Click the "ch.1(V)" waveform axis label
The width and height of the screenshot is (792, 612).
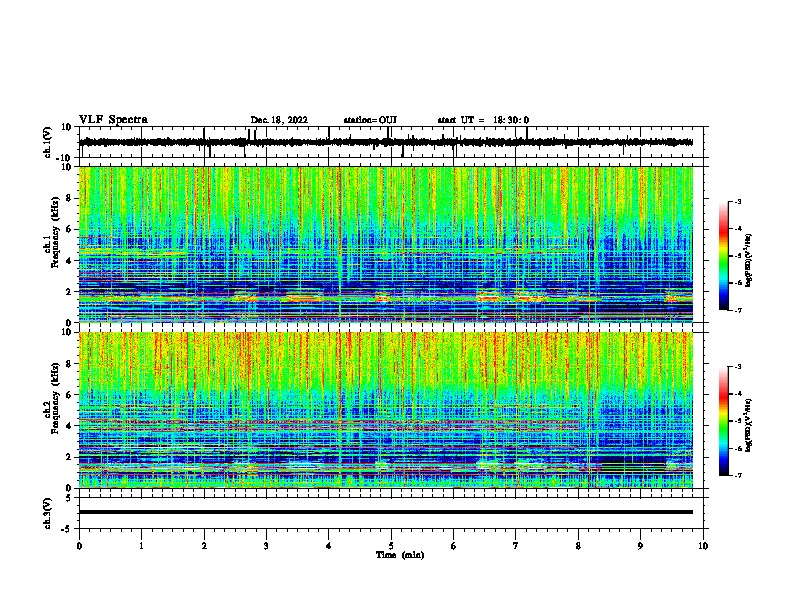coord(48,142)
